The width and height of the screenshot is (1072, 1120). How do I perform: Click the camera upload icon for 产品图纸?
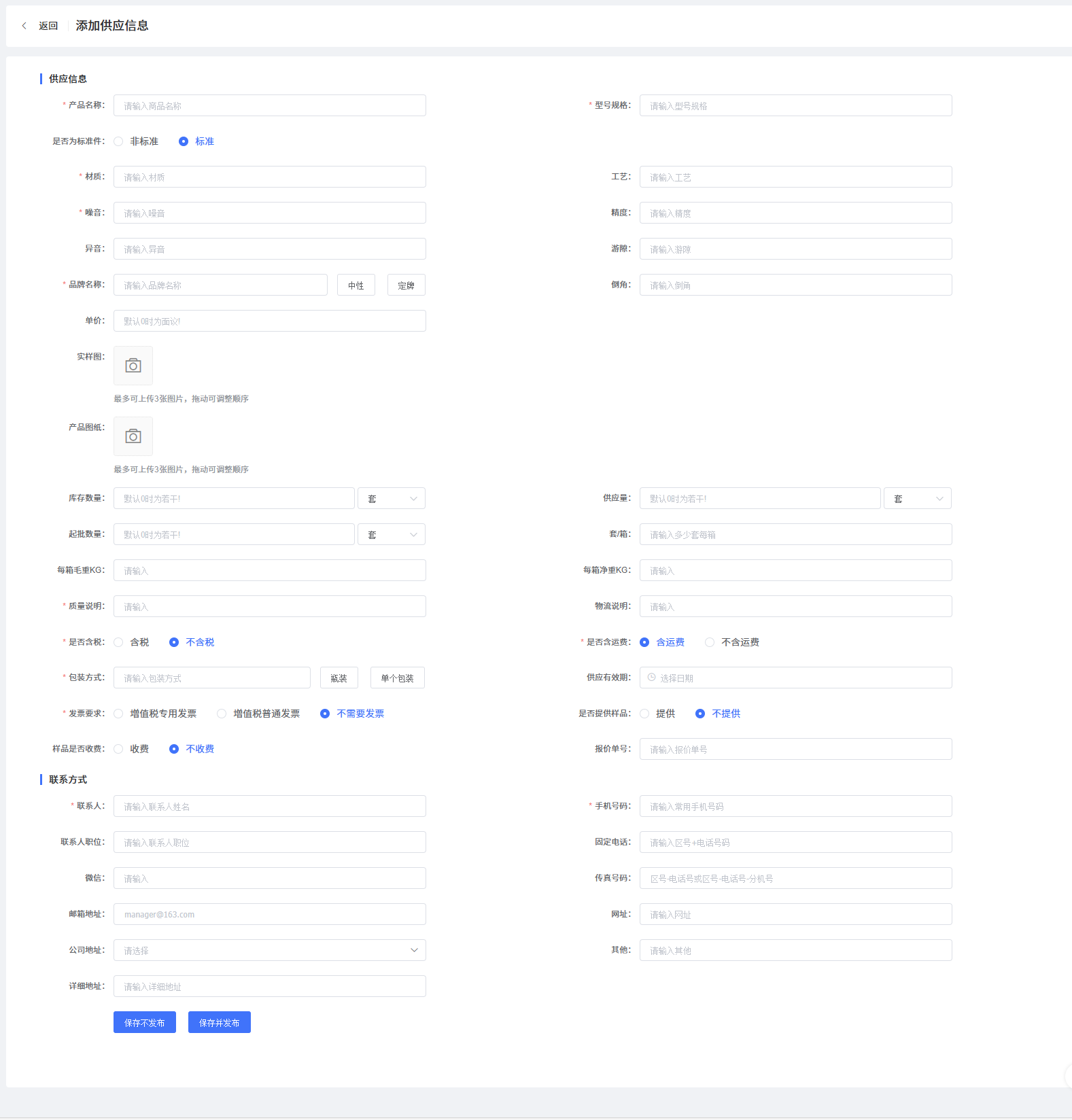(133, 436)
